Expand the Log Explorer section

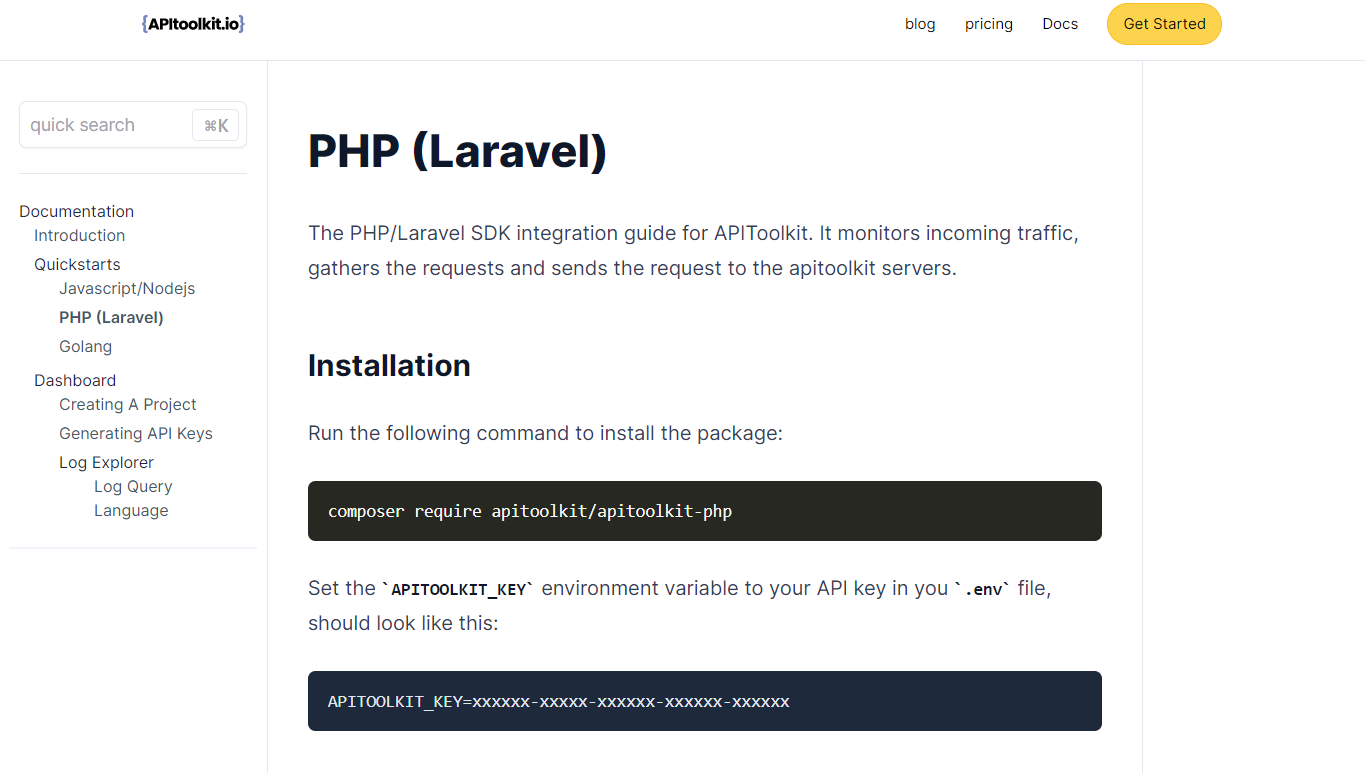tap(106, 462)
